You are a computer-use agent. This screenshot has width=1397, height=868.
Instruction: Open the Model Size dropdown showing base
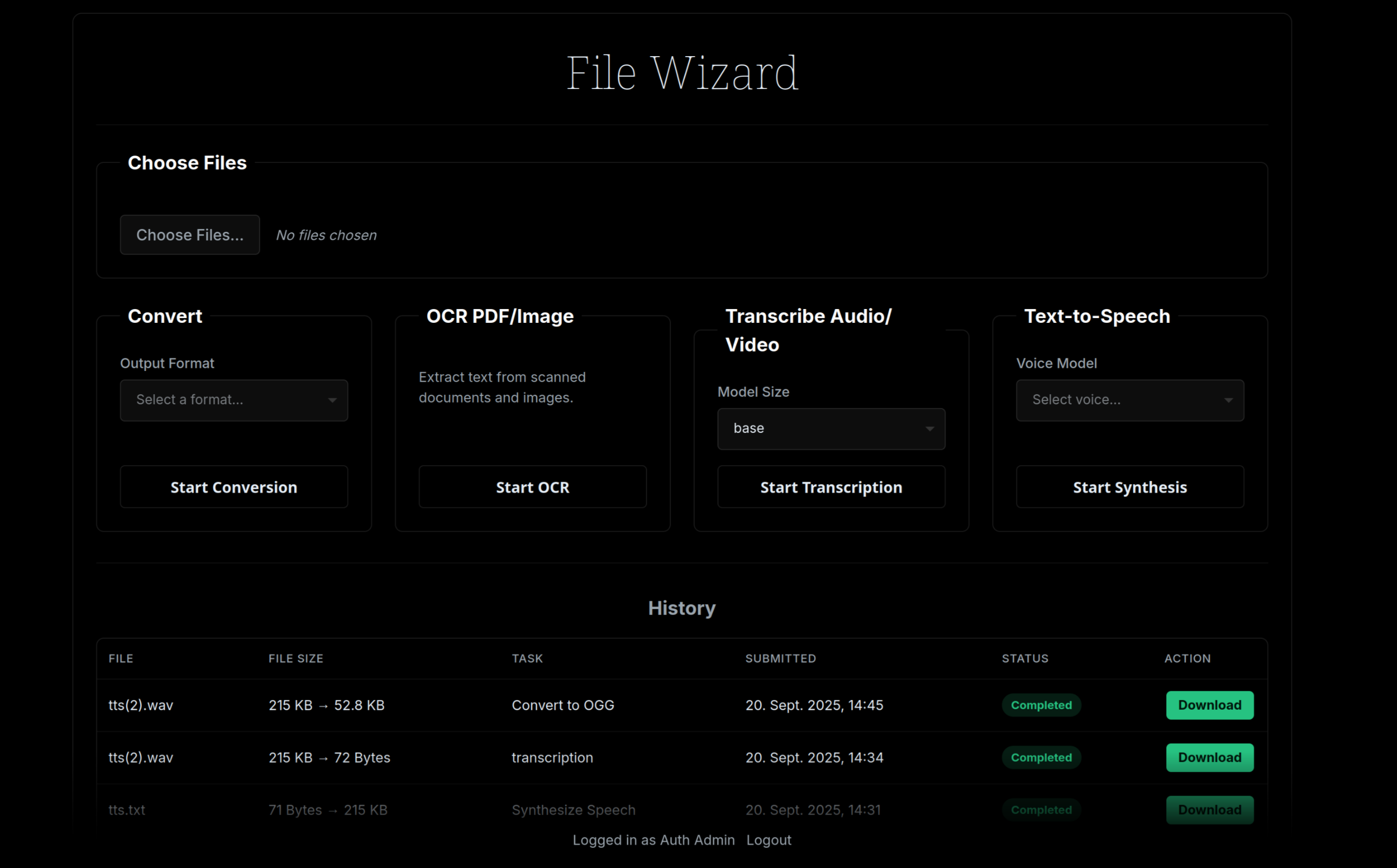tap(831, 429)
